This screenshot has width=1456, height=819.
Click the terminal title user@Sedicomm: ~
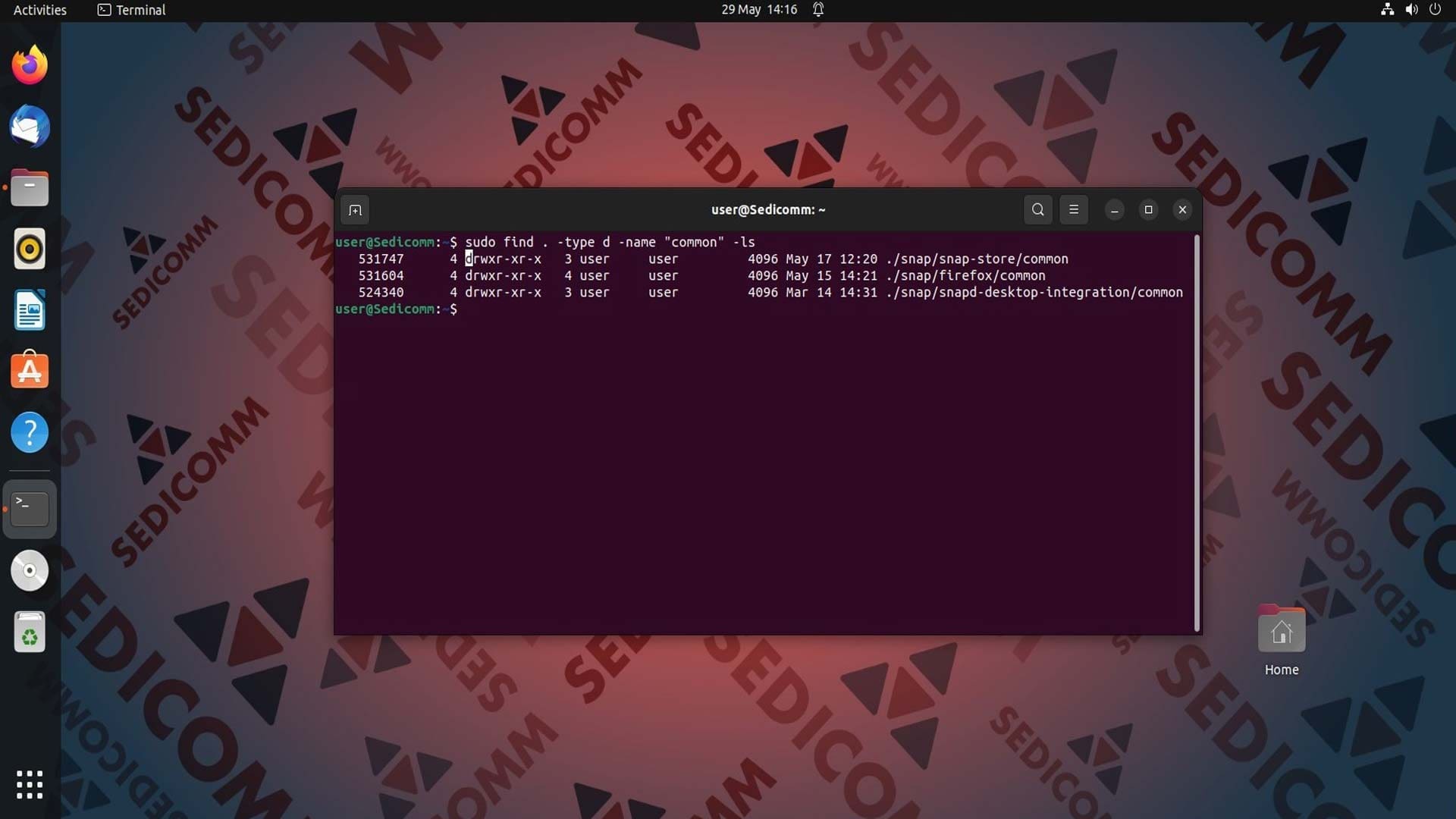click(x=768, y=210)
